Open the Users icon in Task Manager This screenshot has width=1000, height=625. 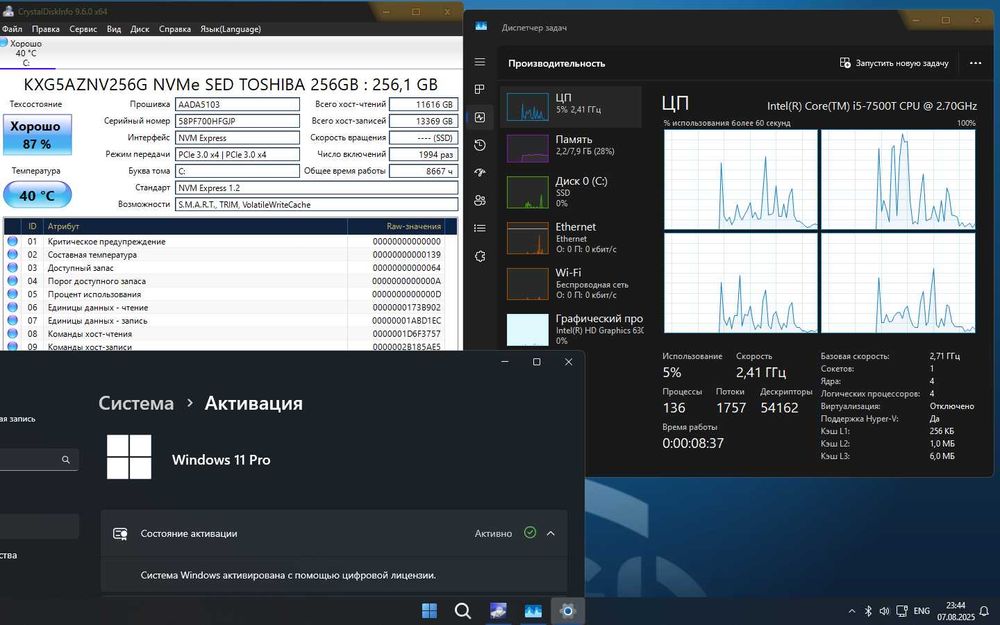tap(480, 200)
